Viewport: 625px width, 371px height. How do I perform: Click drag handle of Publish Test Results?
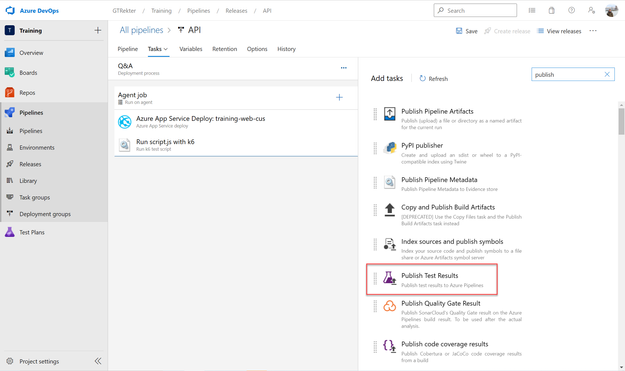tap(375, 279)
